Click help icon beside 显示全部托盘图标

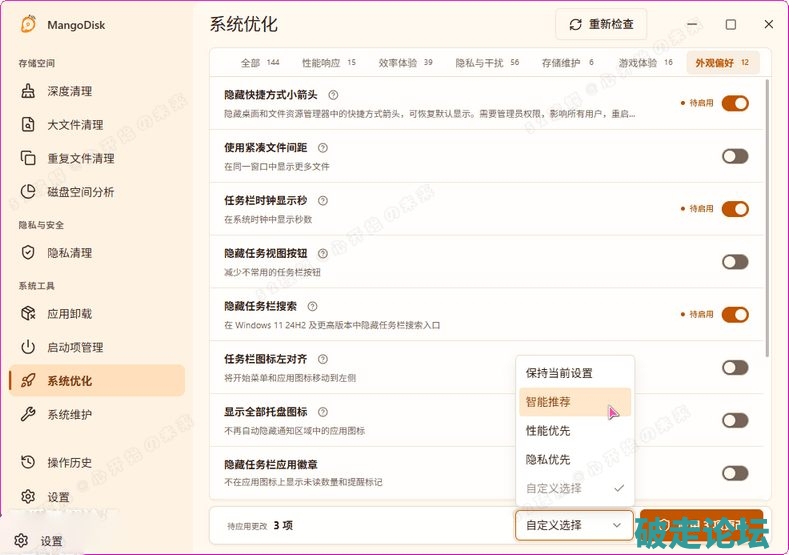point(323,412)
